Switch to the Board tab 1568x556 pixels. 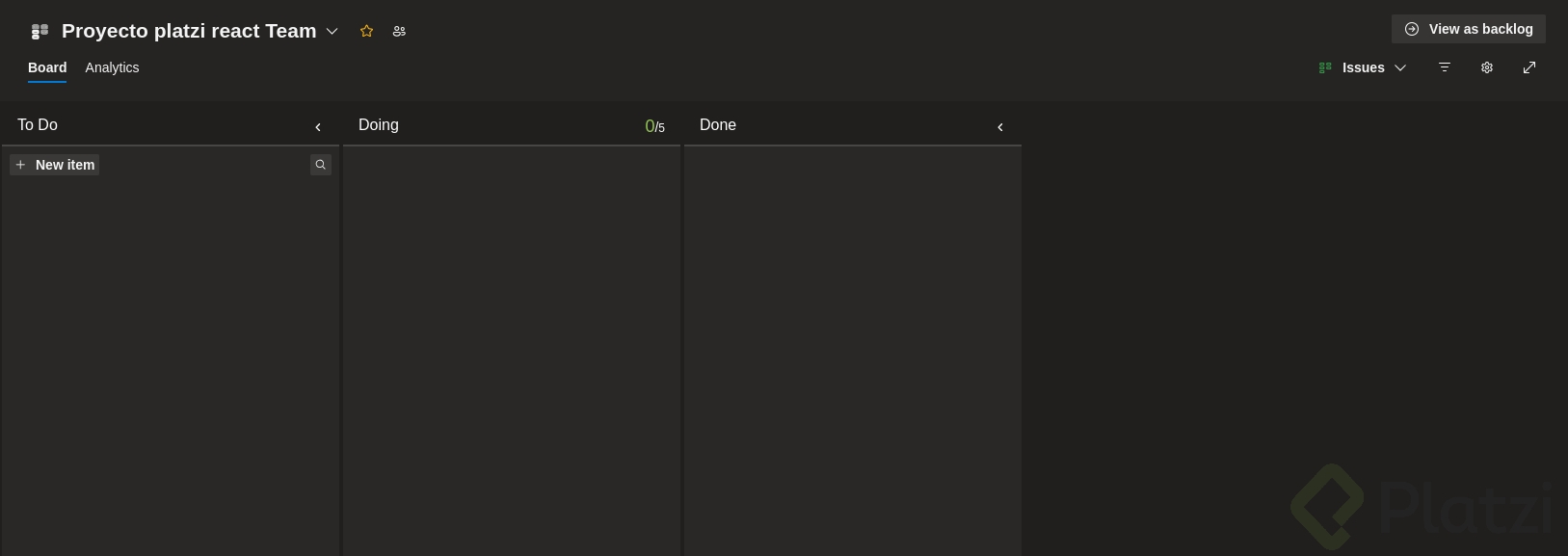coord(47,67)
